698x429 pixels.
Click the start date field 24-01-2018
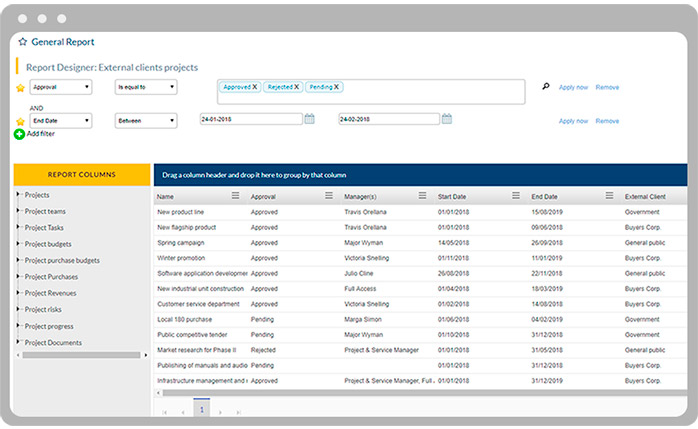250,119
